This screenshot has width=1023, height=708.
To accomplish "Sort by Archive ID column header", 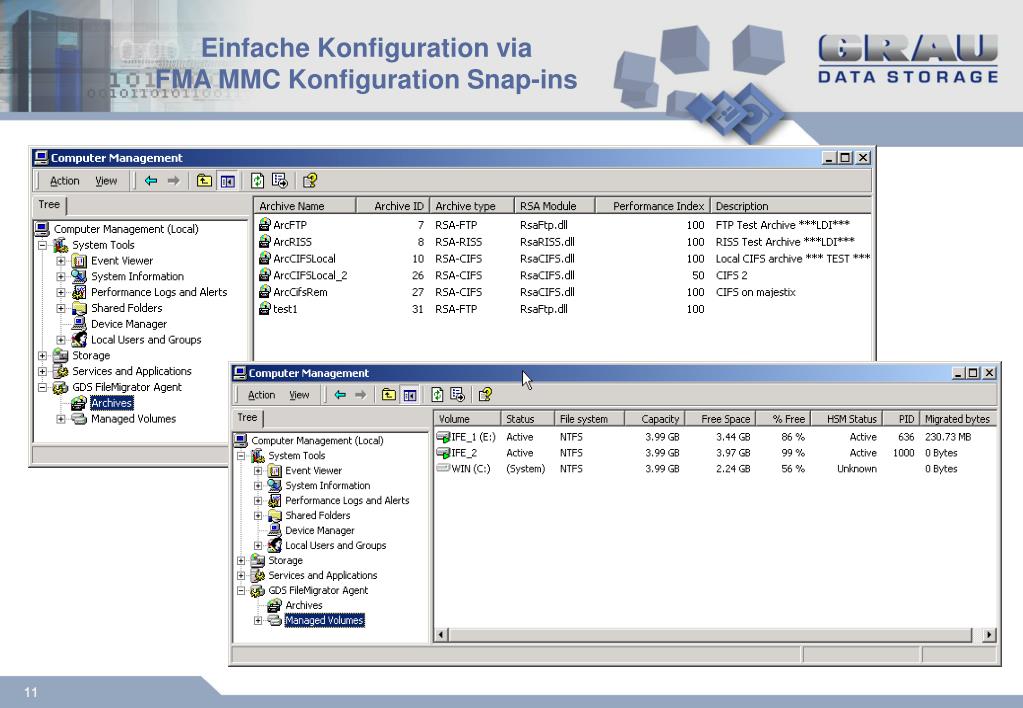I will click(393, 206).
